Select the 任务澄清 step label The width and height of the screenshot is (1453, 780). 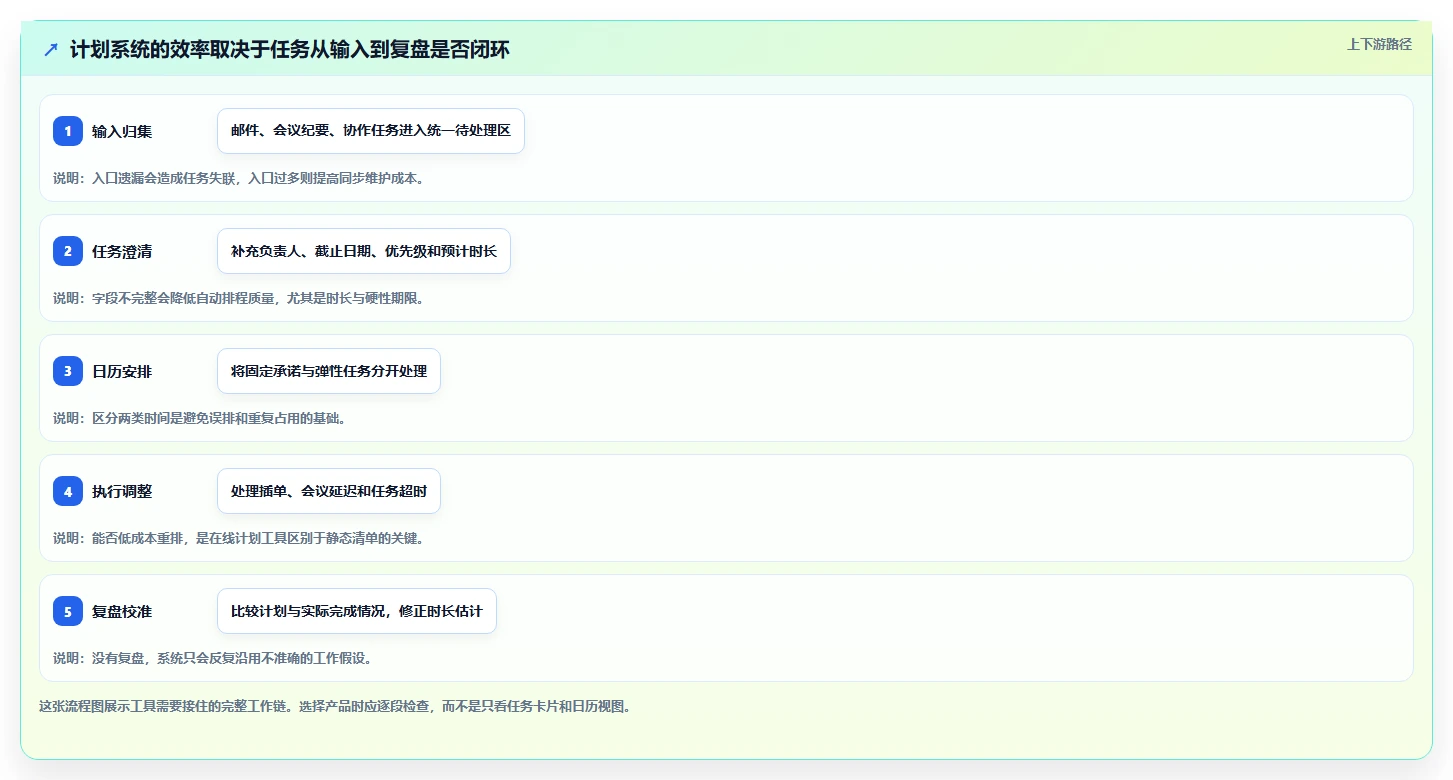coord(122,251)
